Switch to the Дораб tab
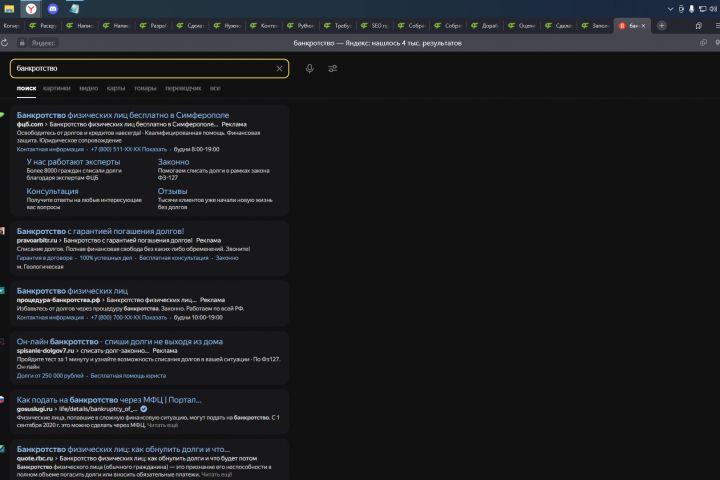 [x=484, y=26]
